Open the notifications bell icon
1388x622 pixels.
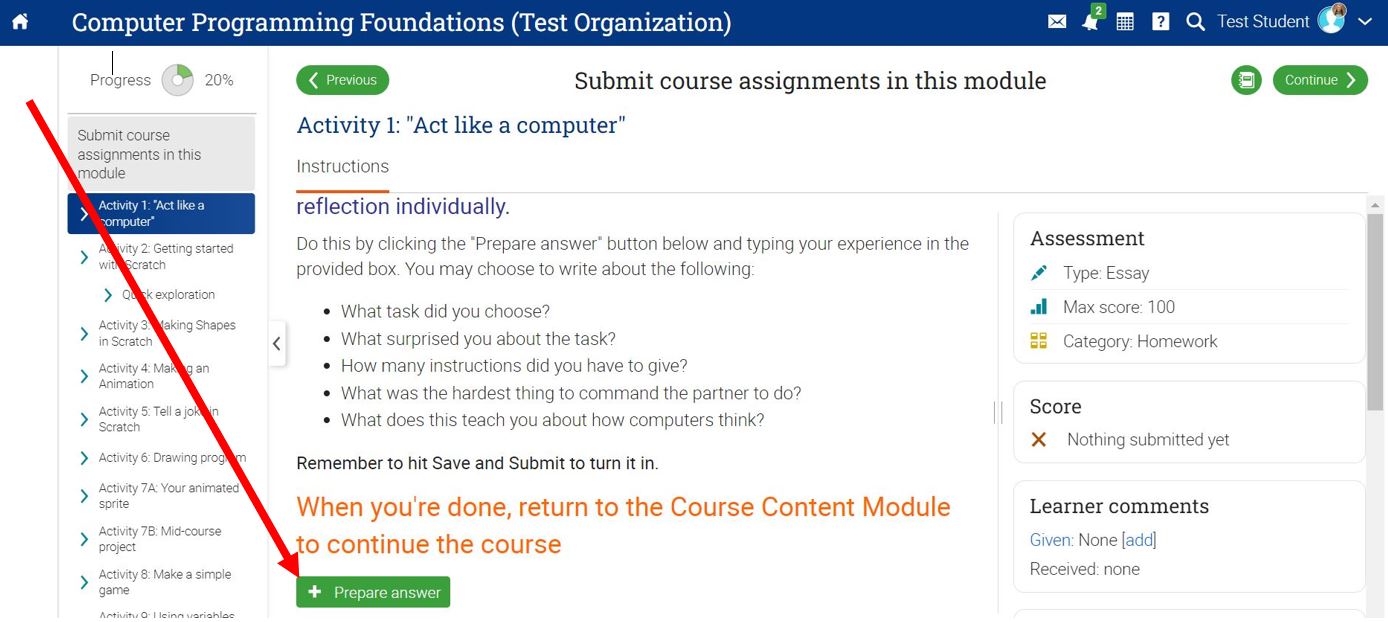pyautogui.click(x=1090, y=22)
